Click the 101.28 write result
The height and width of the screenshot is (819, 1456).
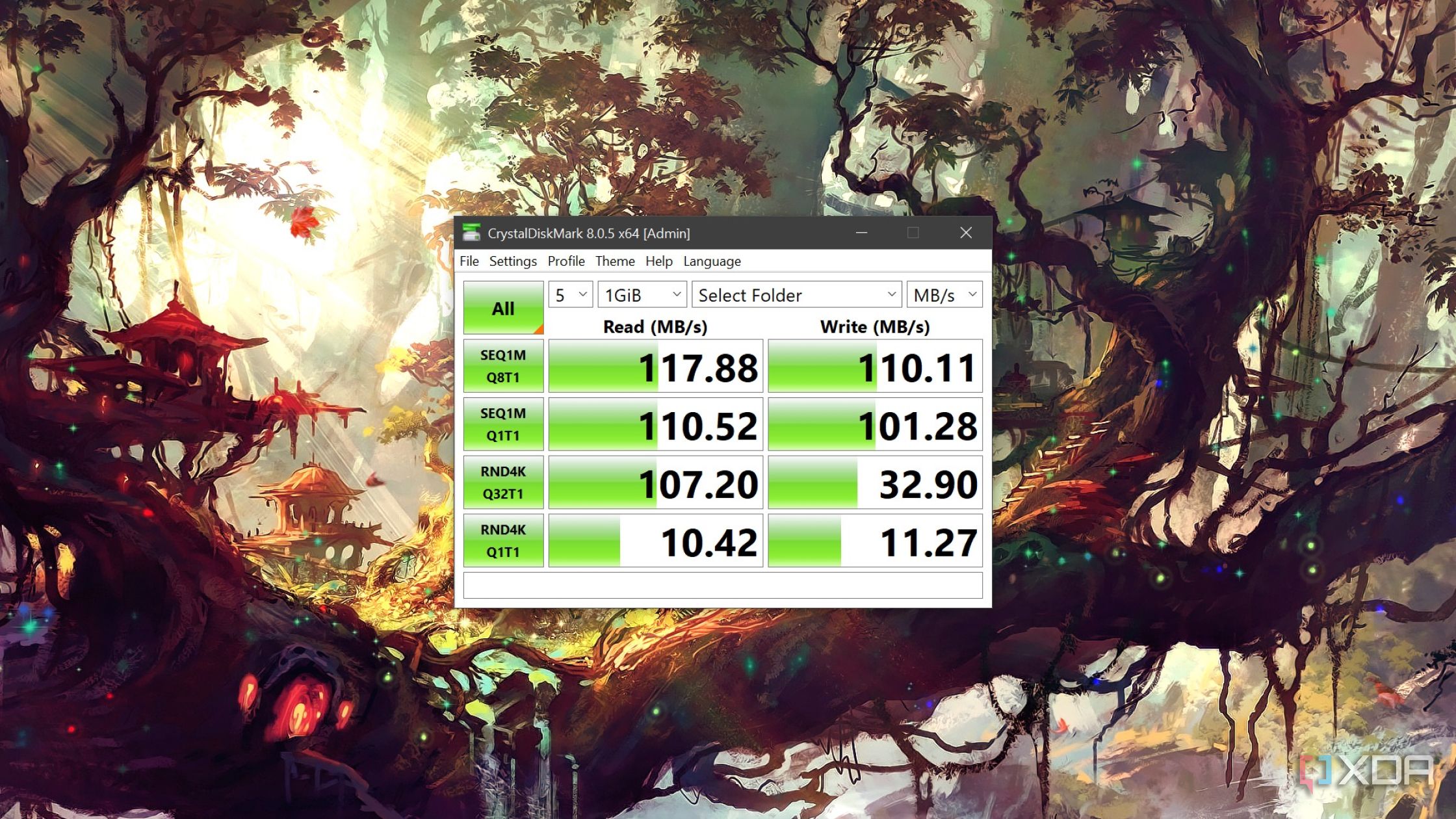875,424
